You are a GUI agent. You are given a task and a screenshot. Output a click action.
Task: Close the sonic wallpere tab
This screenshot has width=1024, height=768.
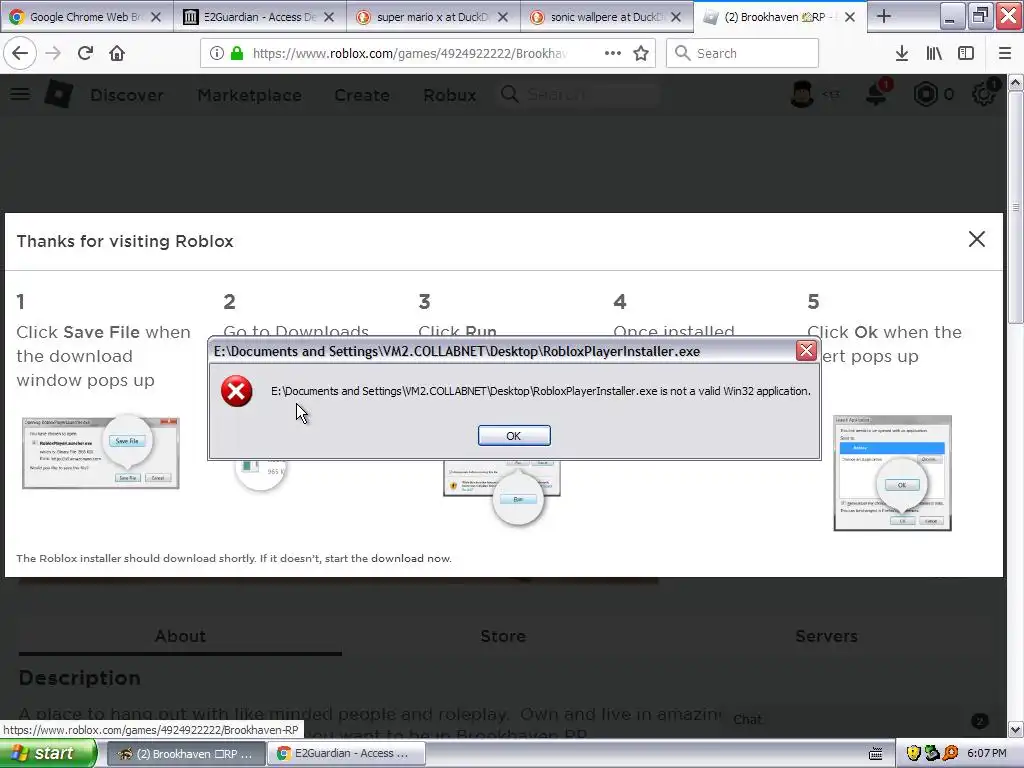click(x=676, y=17)
